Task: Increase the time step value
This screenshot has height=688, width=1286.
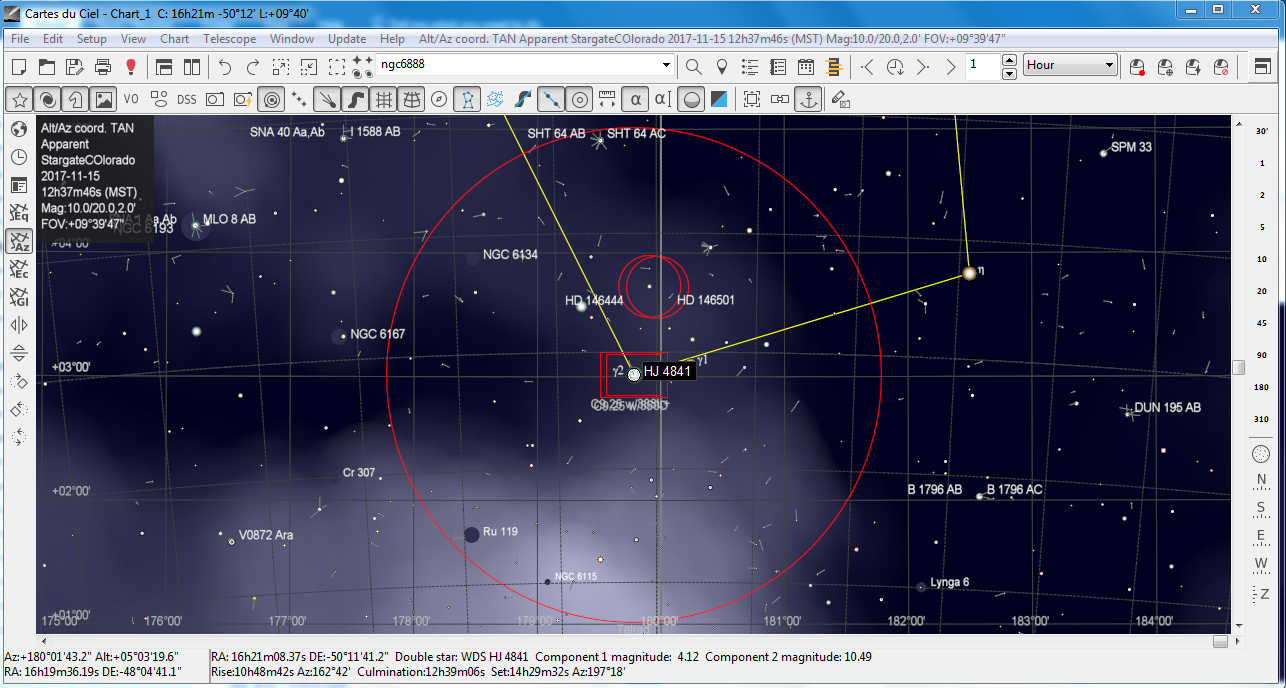Action: (x=1009, y=60)
